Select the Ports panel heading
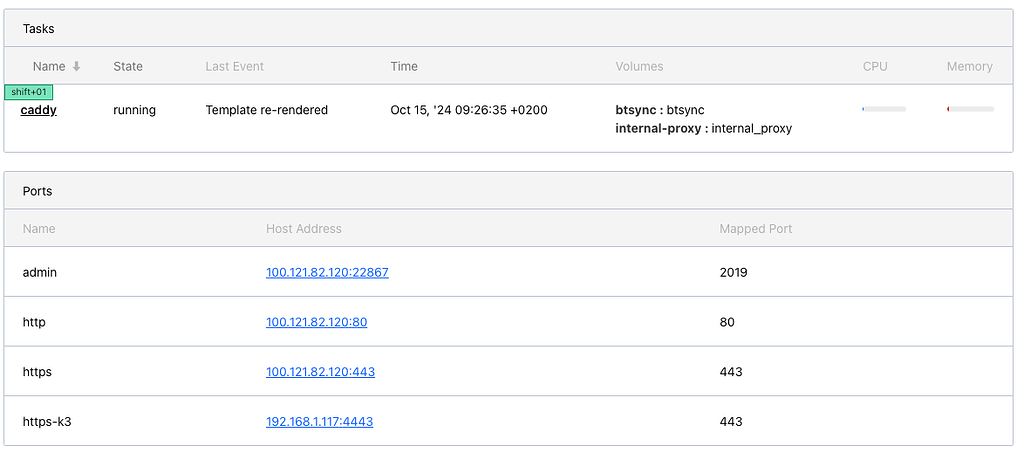 pyautogui.click(x=37, y=191)
